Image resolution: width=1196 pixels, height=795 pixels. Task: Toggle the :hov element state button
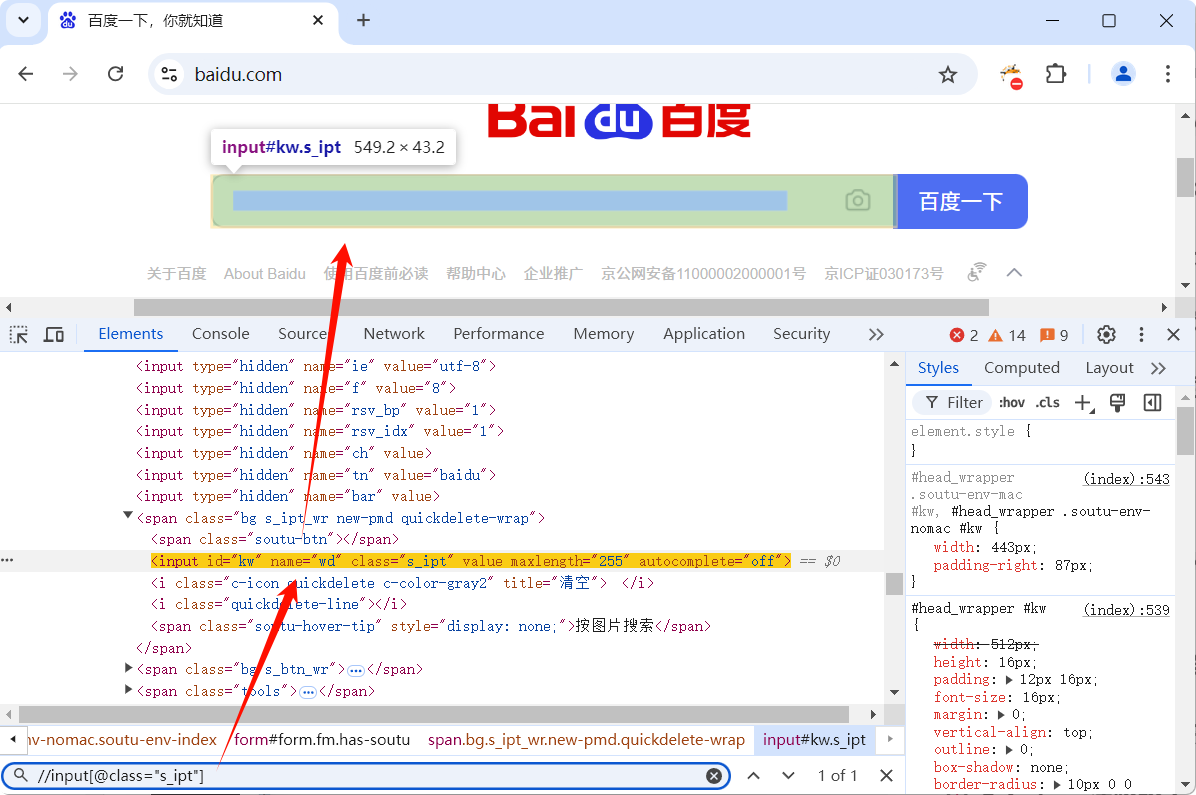pos(1011,403)
